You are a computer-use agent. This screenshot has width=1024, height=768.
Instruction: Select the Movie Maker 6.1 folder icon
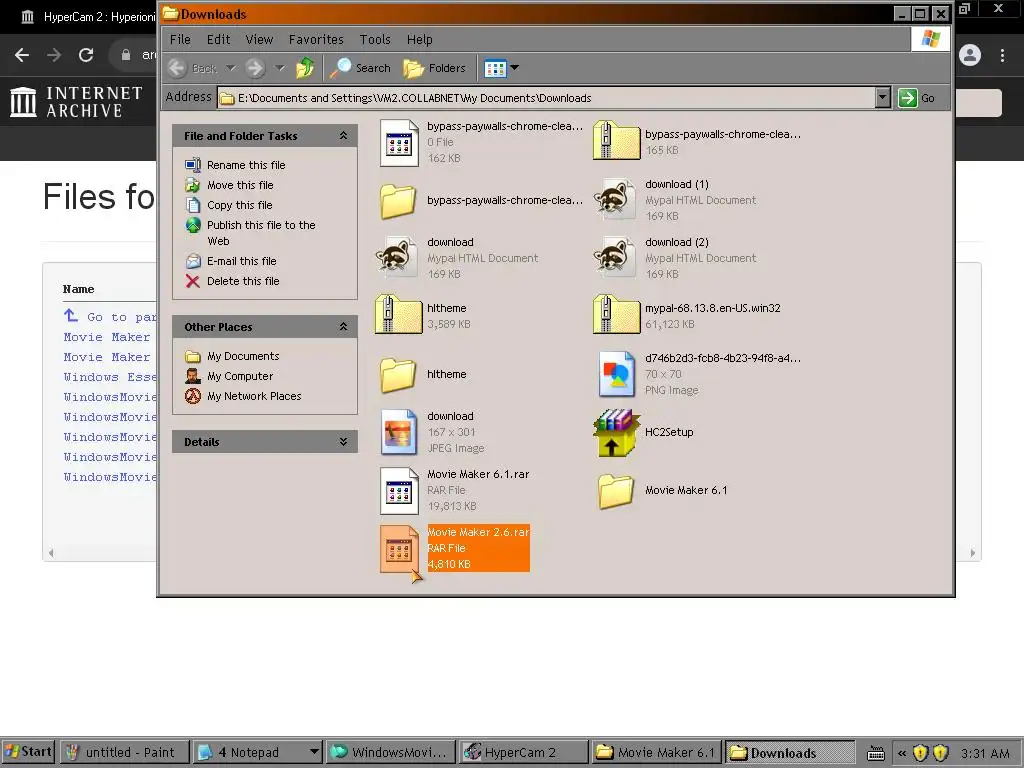[x=616, y=490]
